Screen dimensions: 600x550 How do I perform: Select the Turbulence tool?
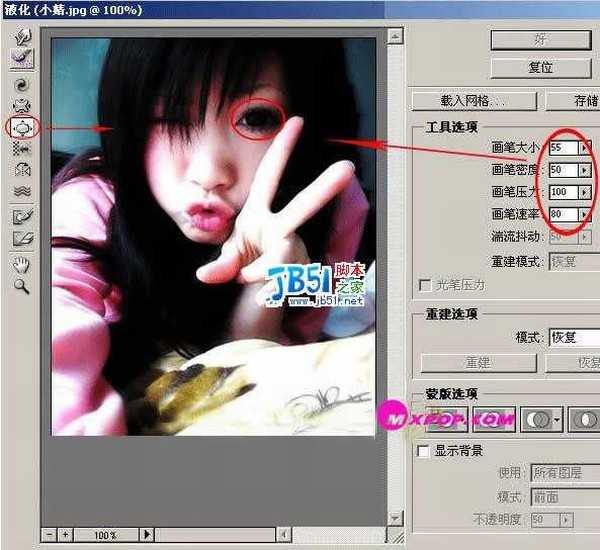click(22, 190)
